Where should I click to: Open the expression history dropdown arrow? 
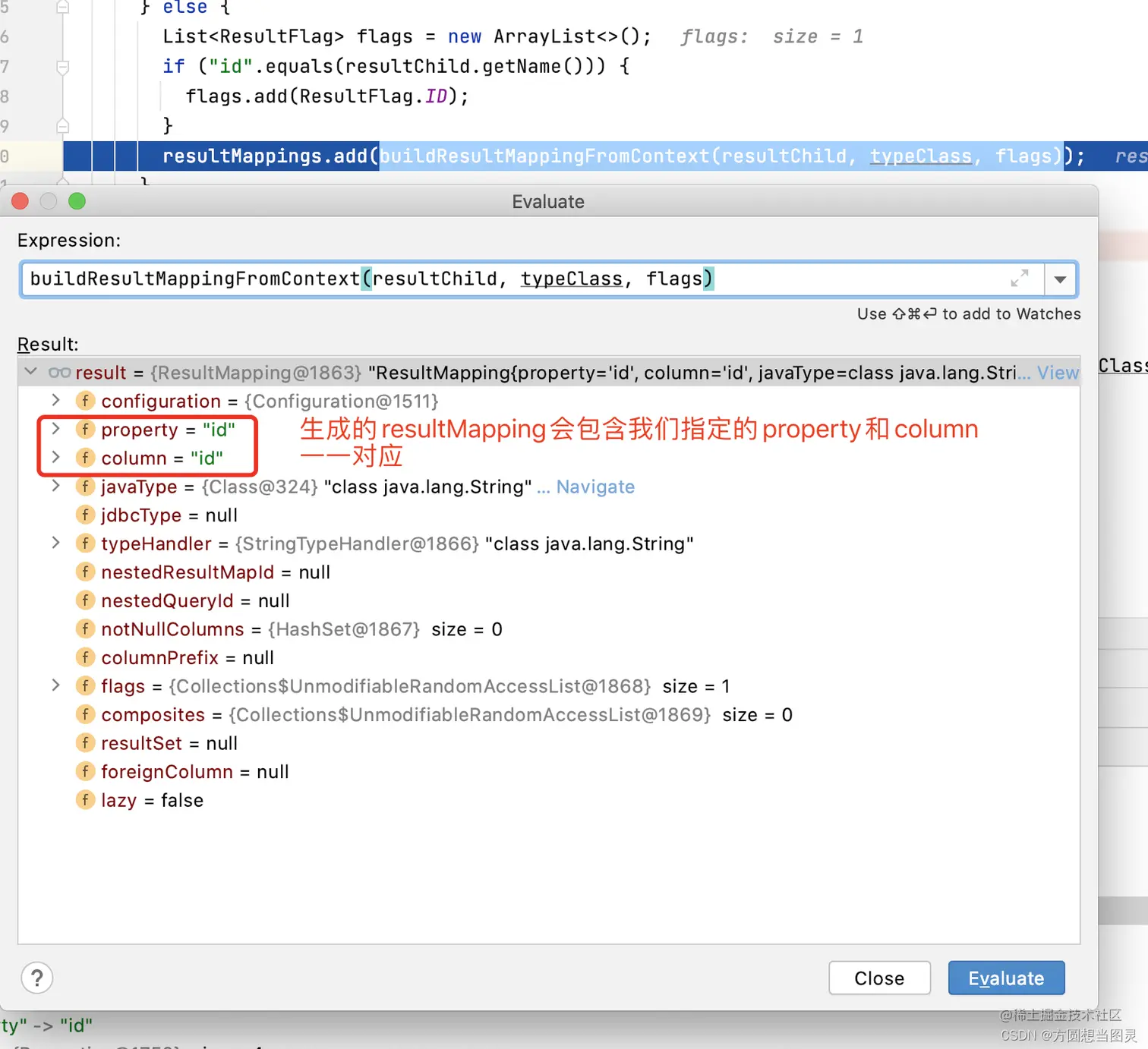1061,279
